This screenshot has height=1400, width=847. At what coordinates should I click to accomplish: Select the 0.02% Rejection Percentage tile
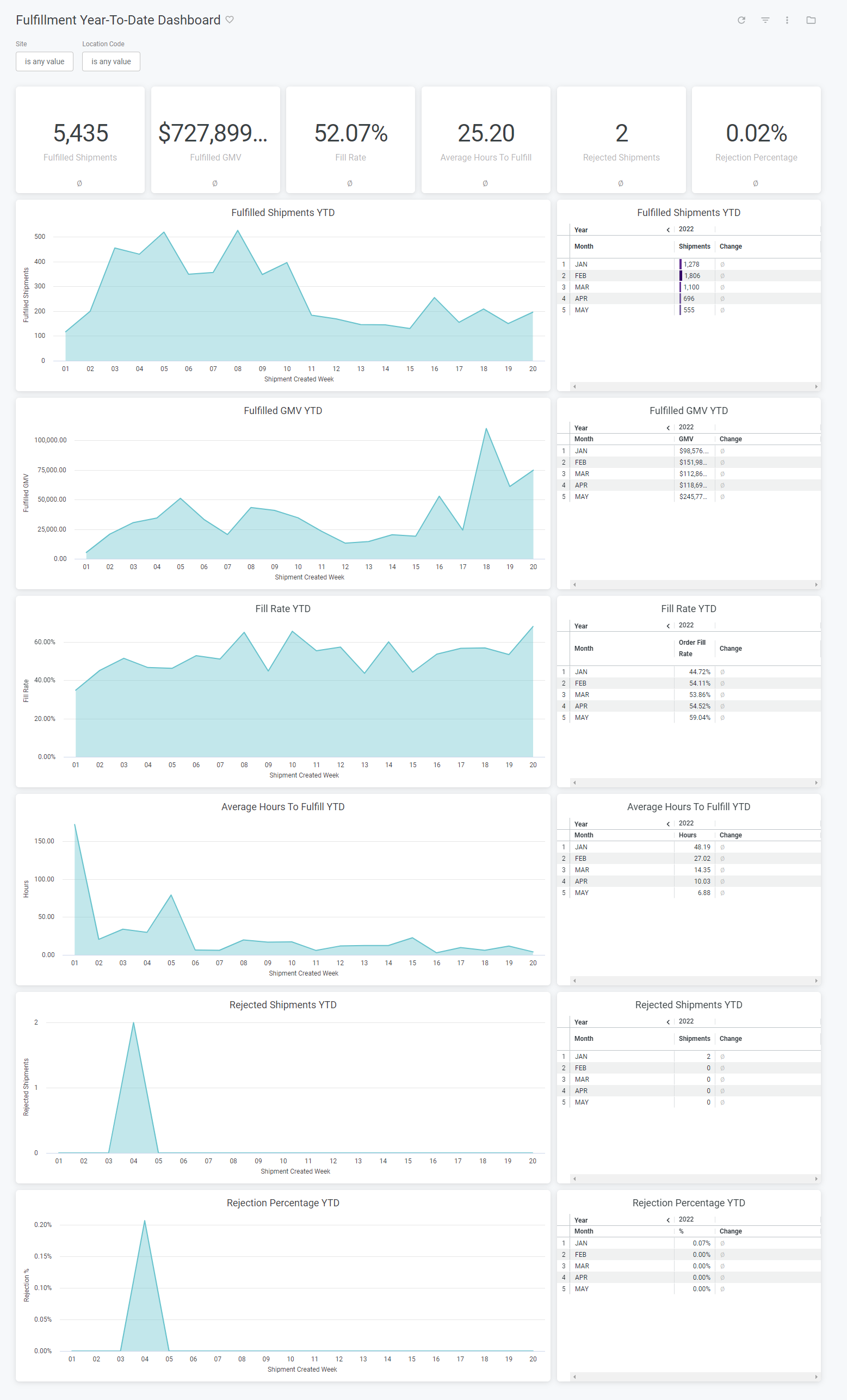point(756,140)
